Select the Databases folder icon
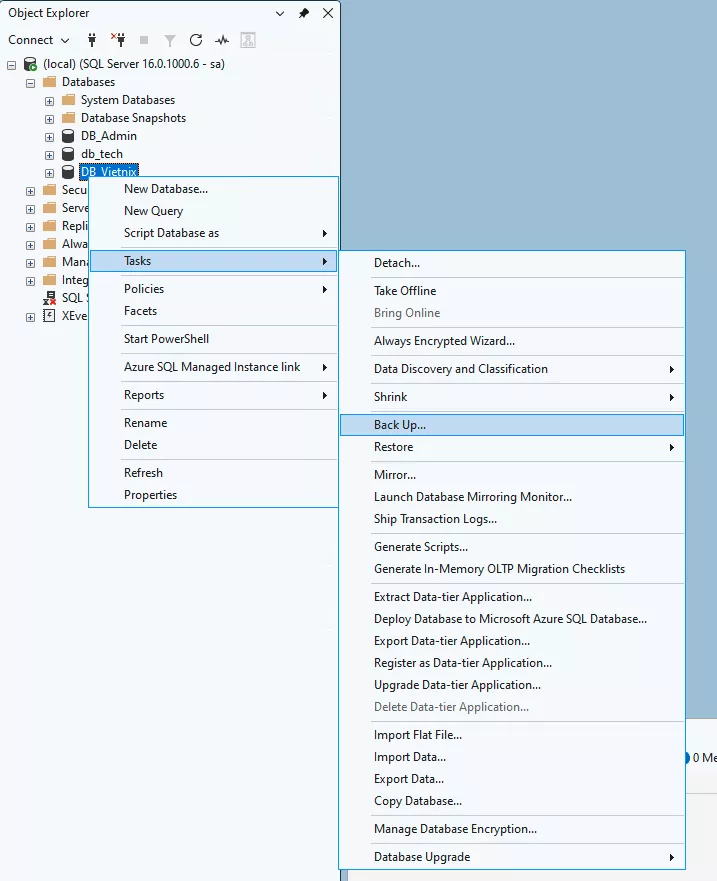Screen dimensions: 717x881 [49, 82]
